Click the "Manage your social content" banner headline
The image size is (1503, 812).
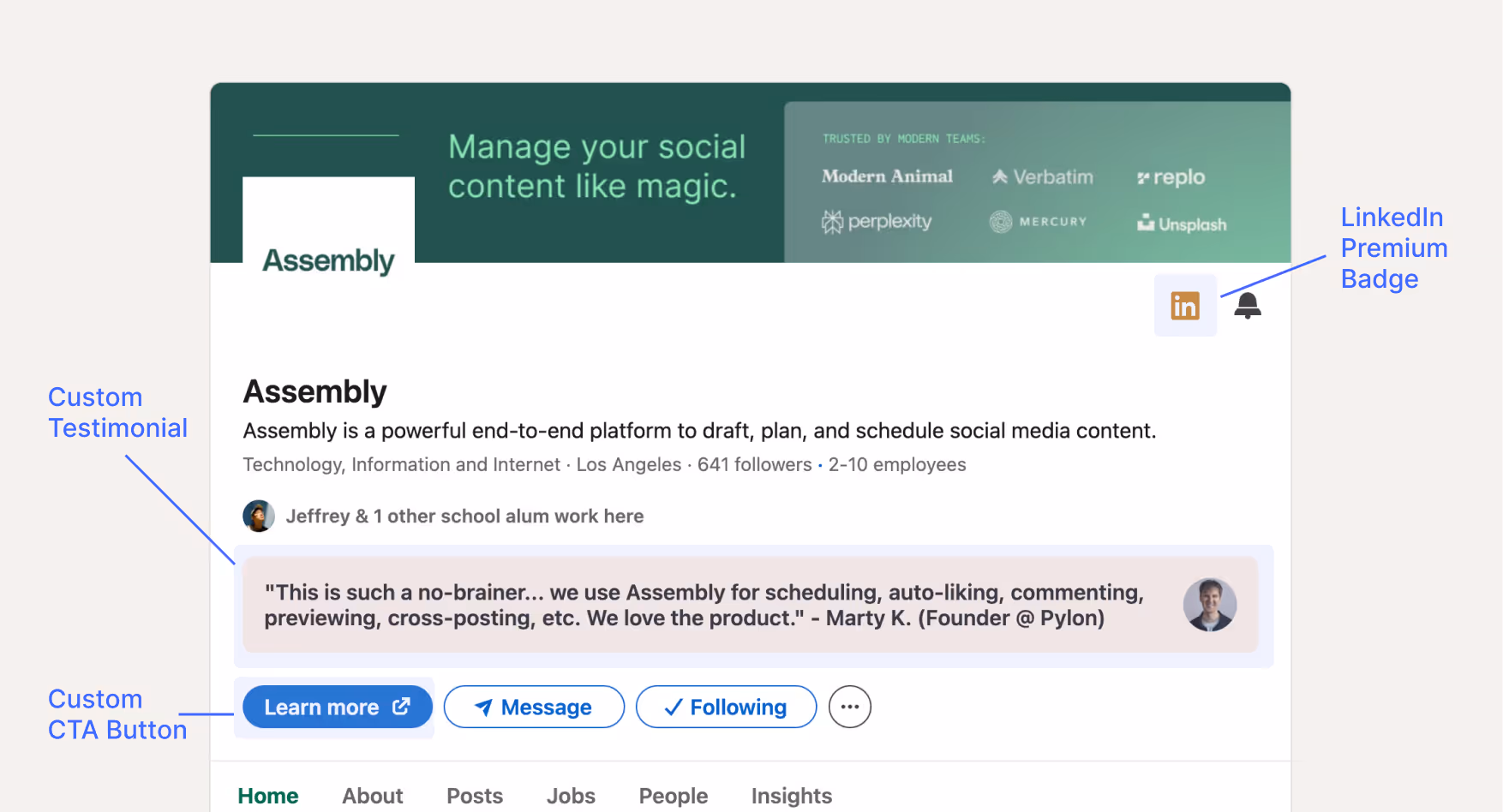click(597, 166)
